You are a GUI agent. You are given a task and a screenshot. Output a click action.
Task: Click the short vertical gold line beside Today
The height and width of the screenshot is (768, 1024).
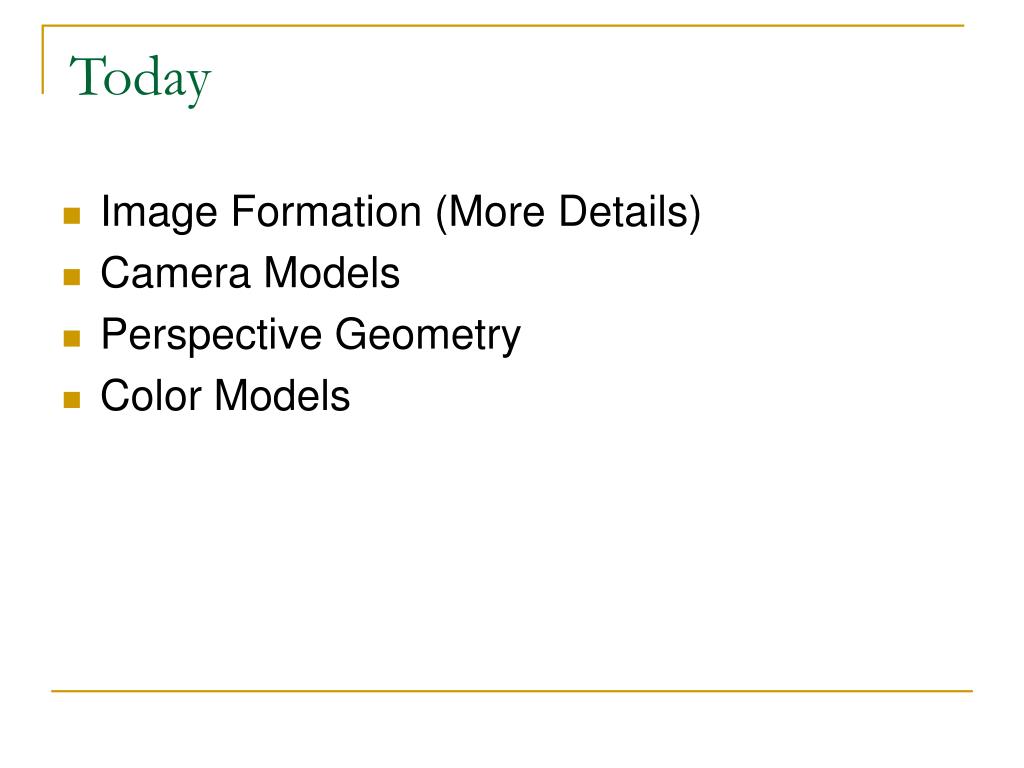[x=43, y=60]
